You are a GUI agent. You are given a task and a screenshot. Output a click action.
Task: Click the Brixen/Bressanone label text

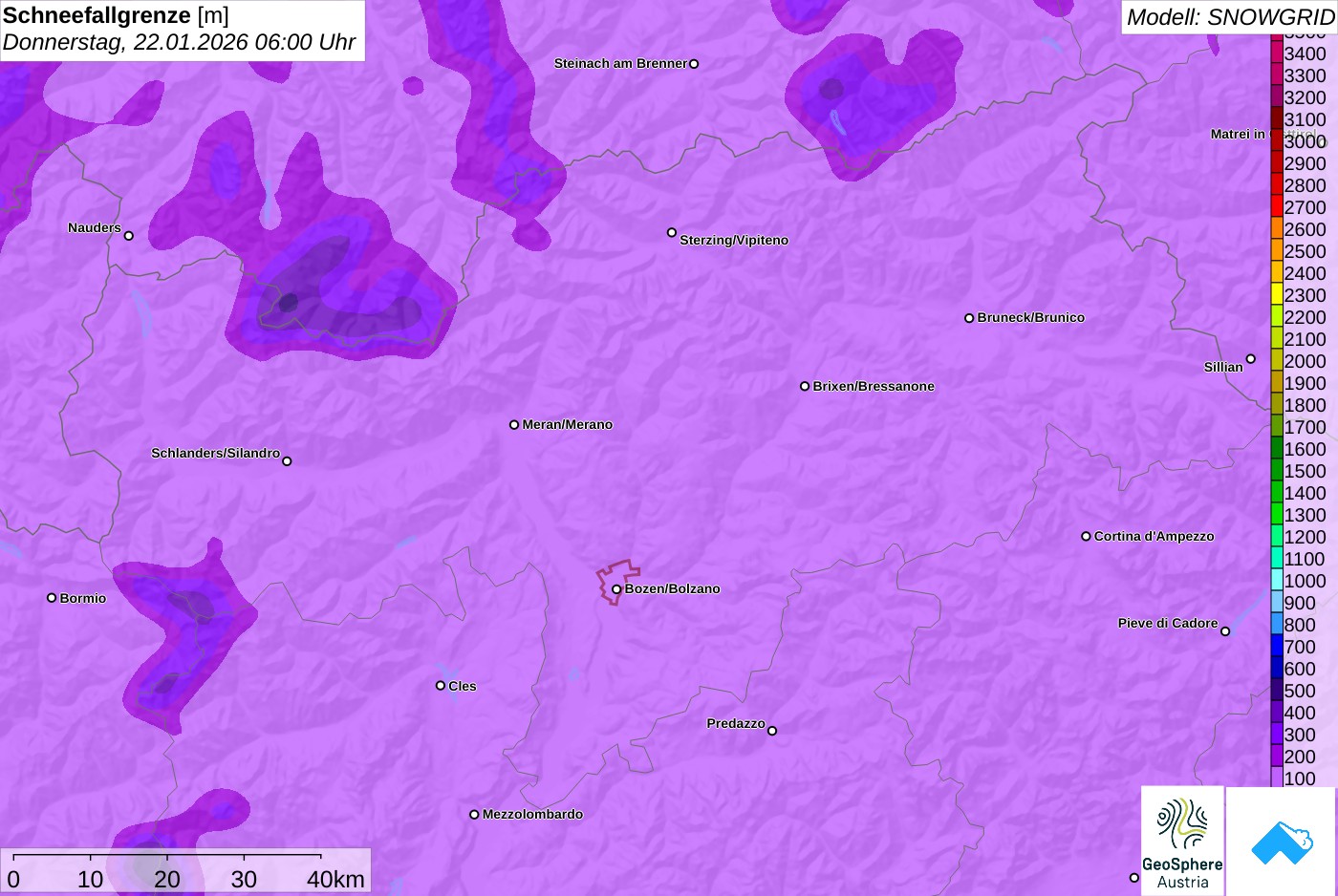(874, 386)
